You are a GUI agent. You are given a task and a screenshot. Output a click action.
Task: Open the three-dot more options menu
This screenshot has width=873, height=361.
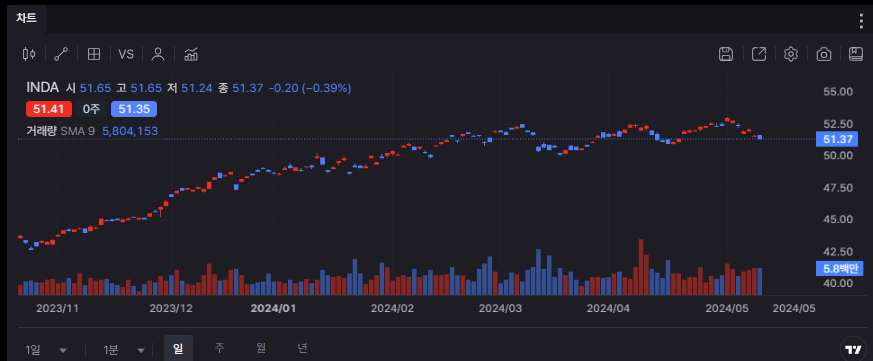tap(862, 21)
